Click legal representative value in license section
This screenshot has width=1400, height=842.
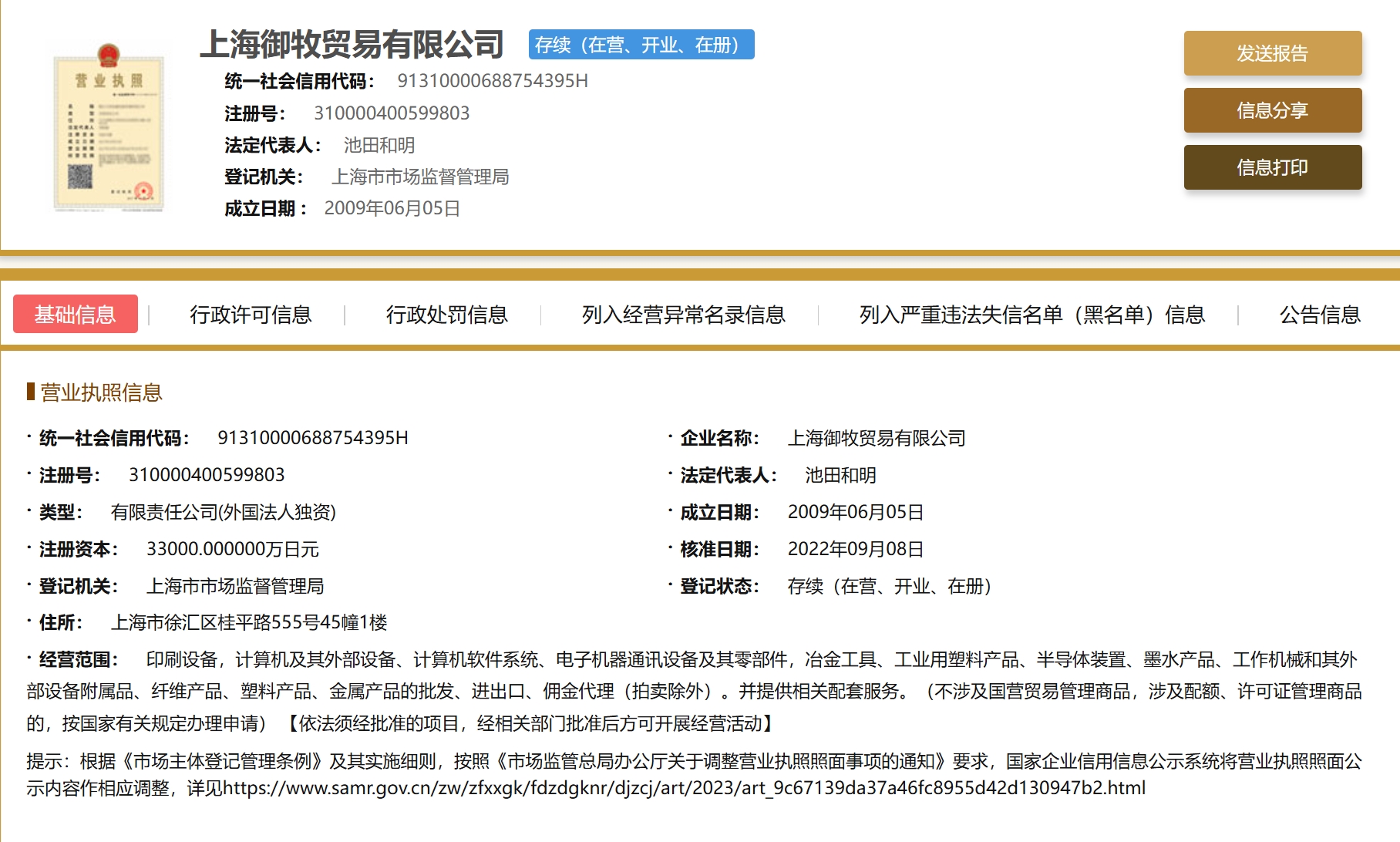coord(841,475)
